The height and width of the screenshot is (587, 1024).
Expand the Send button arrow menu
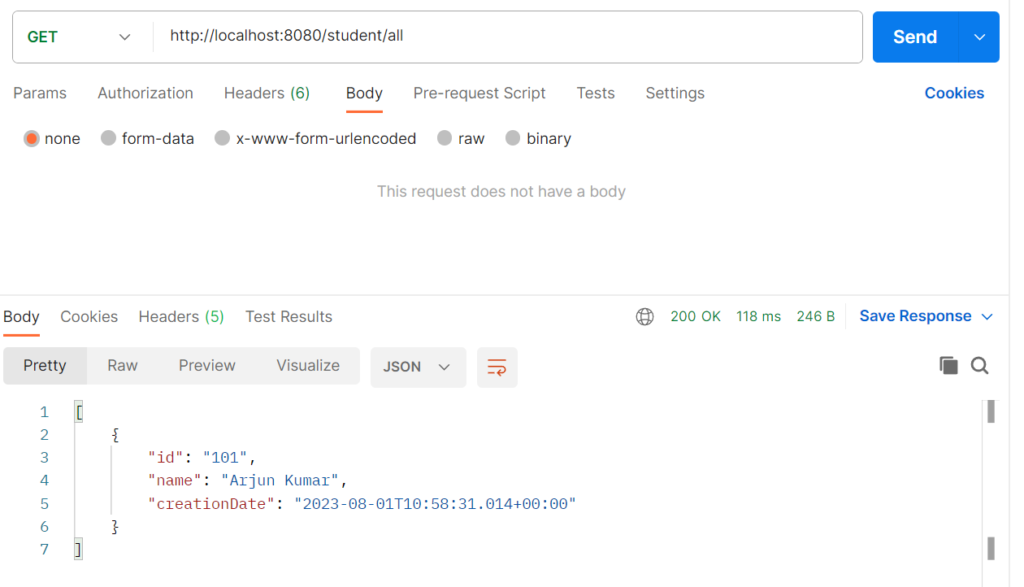pyautogui.click(x=979, y=37)
